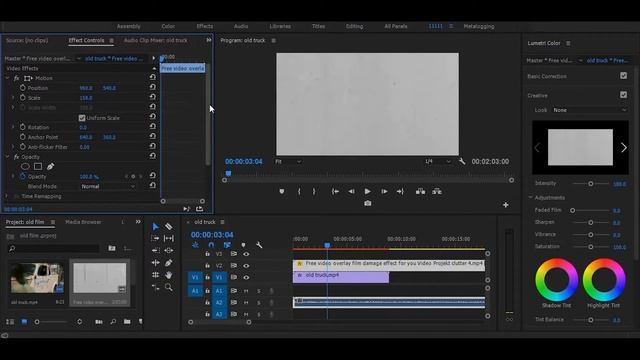640x360 pixels.
Task: Create 4-point rectangle mask under Opacity
Action: [38, 167]
